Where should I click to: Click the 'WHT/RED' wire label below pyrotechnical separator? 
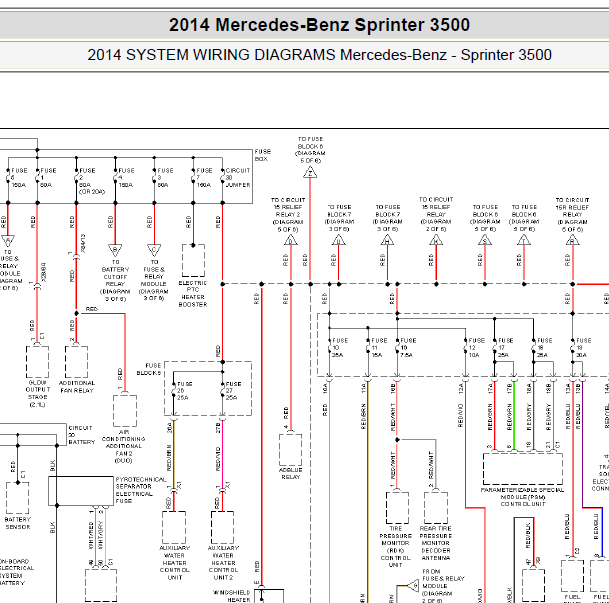click(x=91, y=535)
